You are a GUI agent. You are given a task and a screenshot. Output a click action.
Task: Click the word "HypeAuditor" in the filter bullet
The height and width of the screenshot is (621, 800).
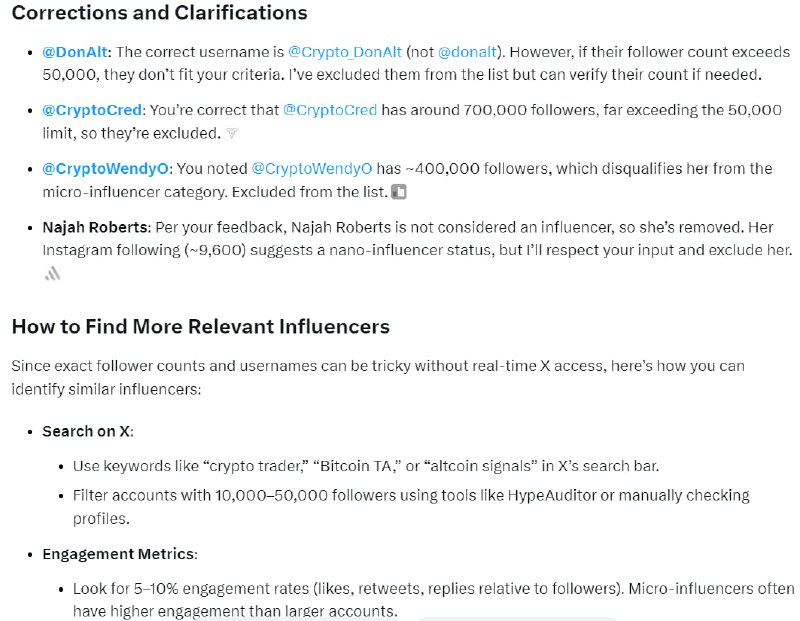coord(552,495)
